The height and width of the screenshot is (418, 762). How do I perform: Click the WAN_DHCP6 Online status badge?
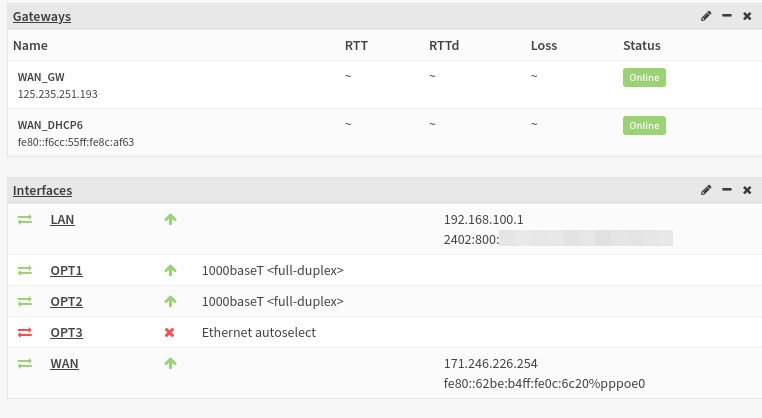[x=644, y=125]
